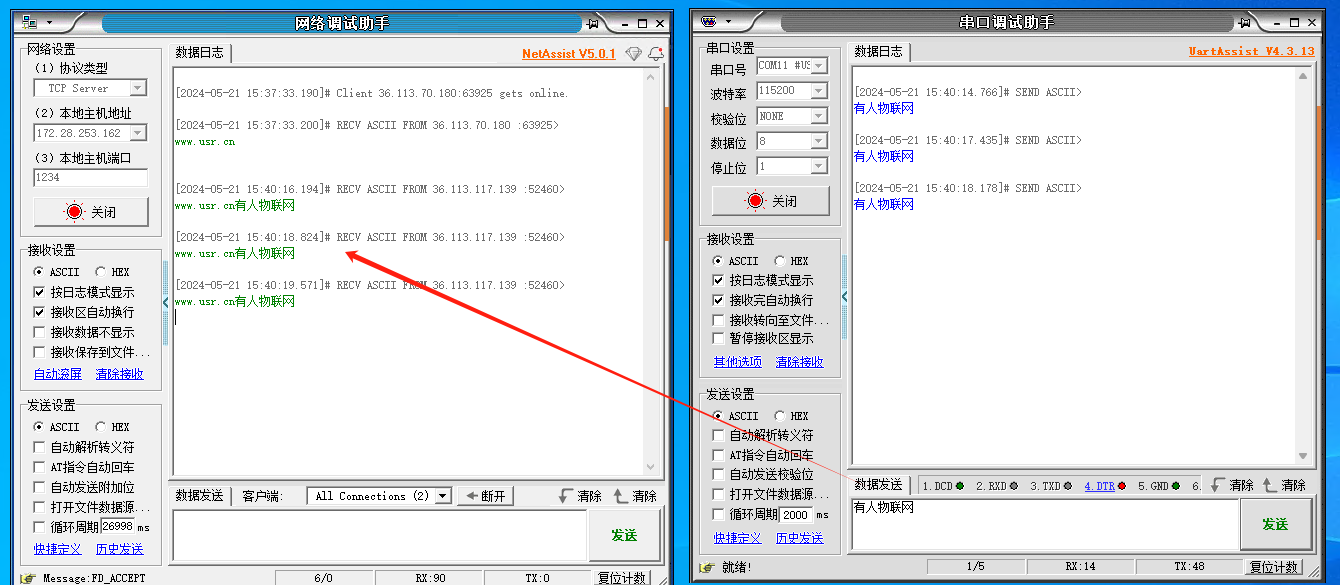This screenshot has height=585, width=1340.
Task: Select HEX receive mode in NetAssist
Action: coord(112,272)
